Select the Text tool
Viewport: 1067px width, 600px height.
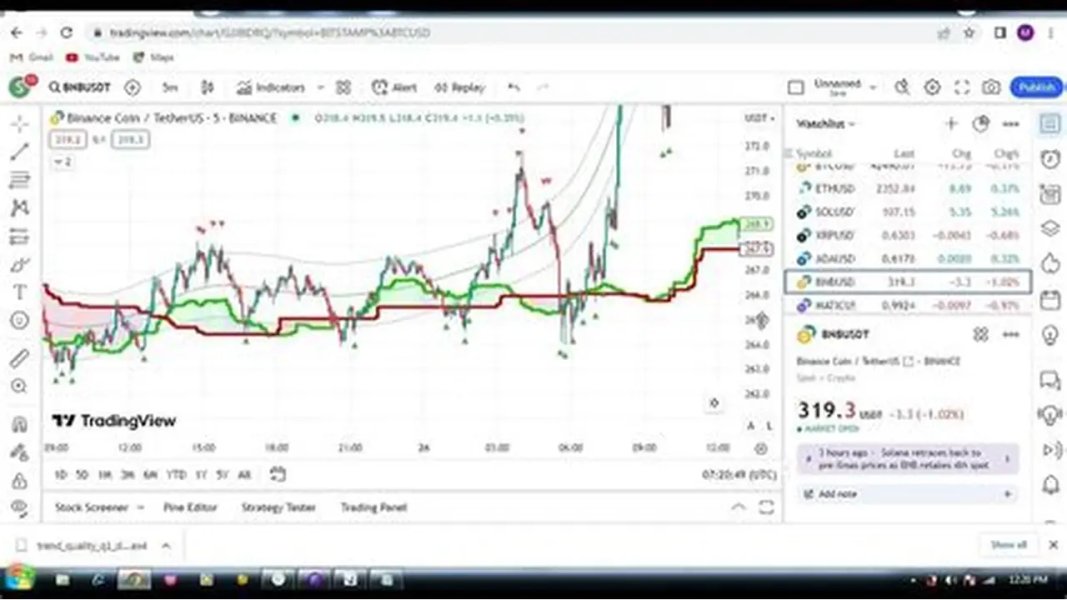coord(20,293)
